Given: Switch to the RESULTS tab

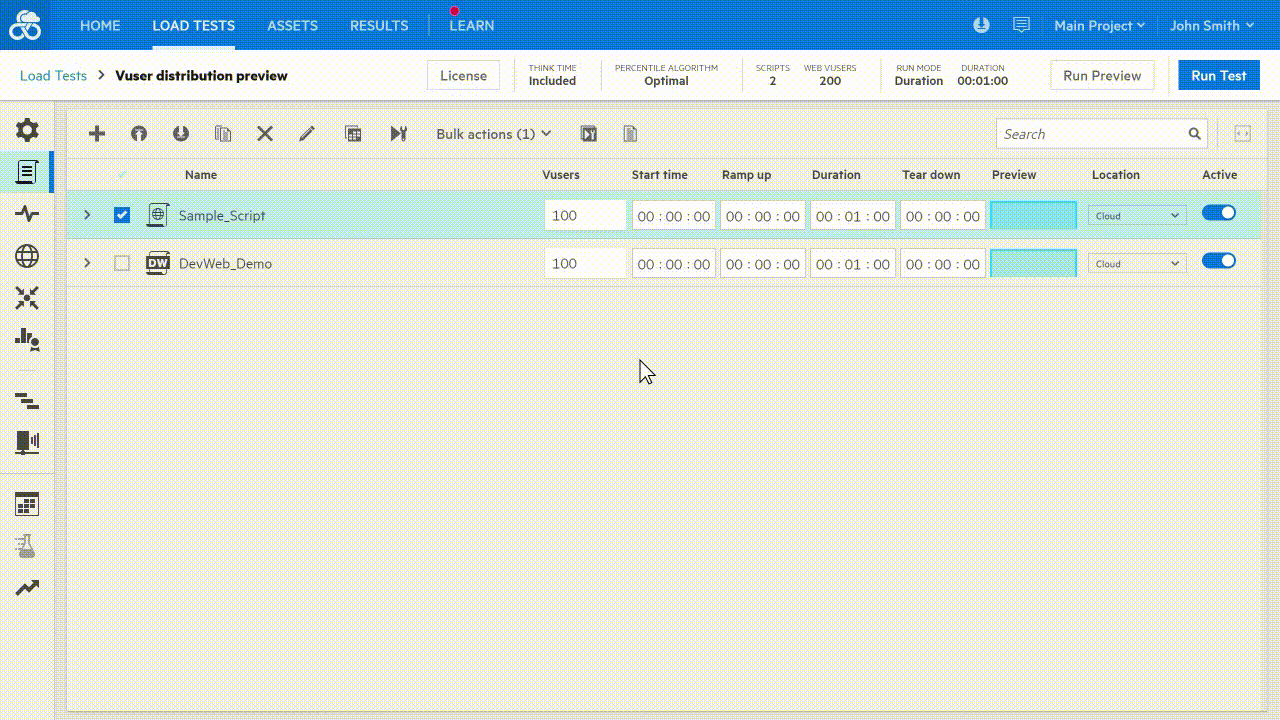Looking at the screenshot, I should pyautogui.click(x=379, y=25).
